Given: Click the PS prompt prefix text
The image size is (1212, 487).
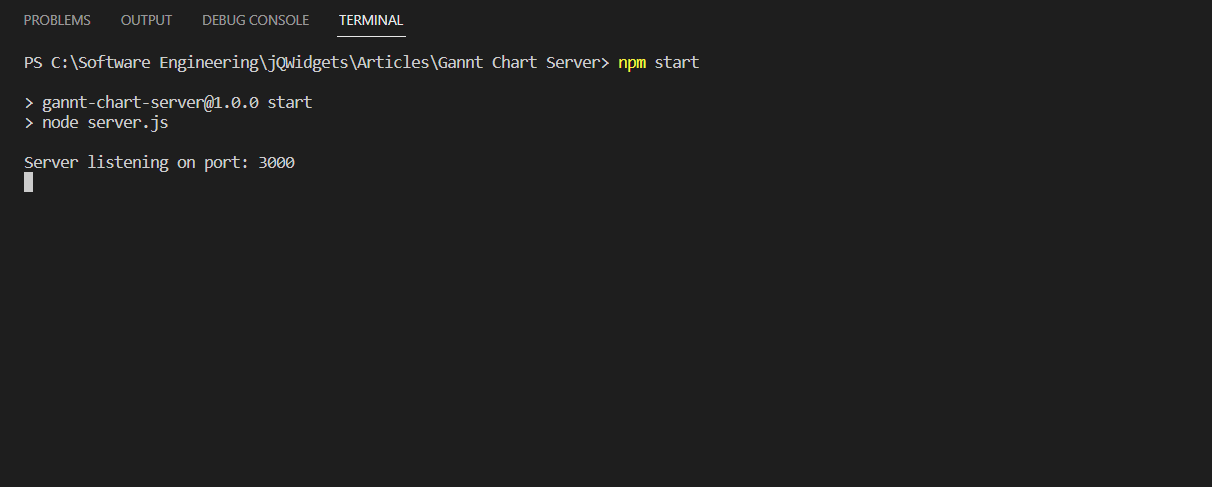Looking at the screenshot, I should click(x=33, y=62).
